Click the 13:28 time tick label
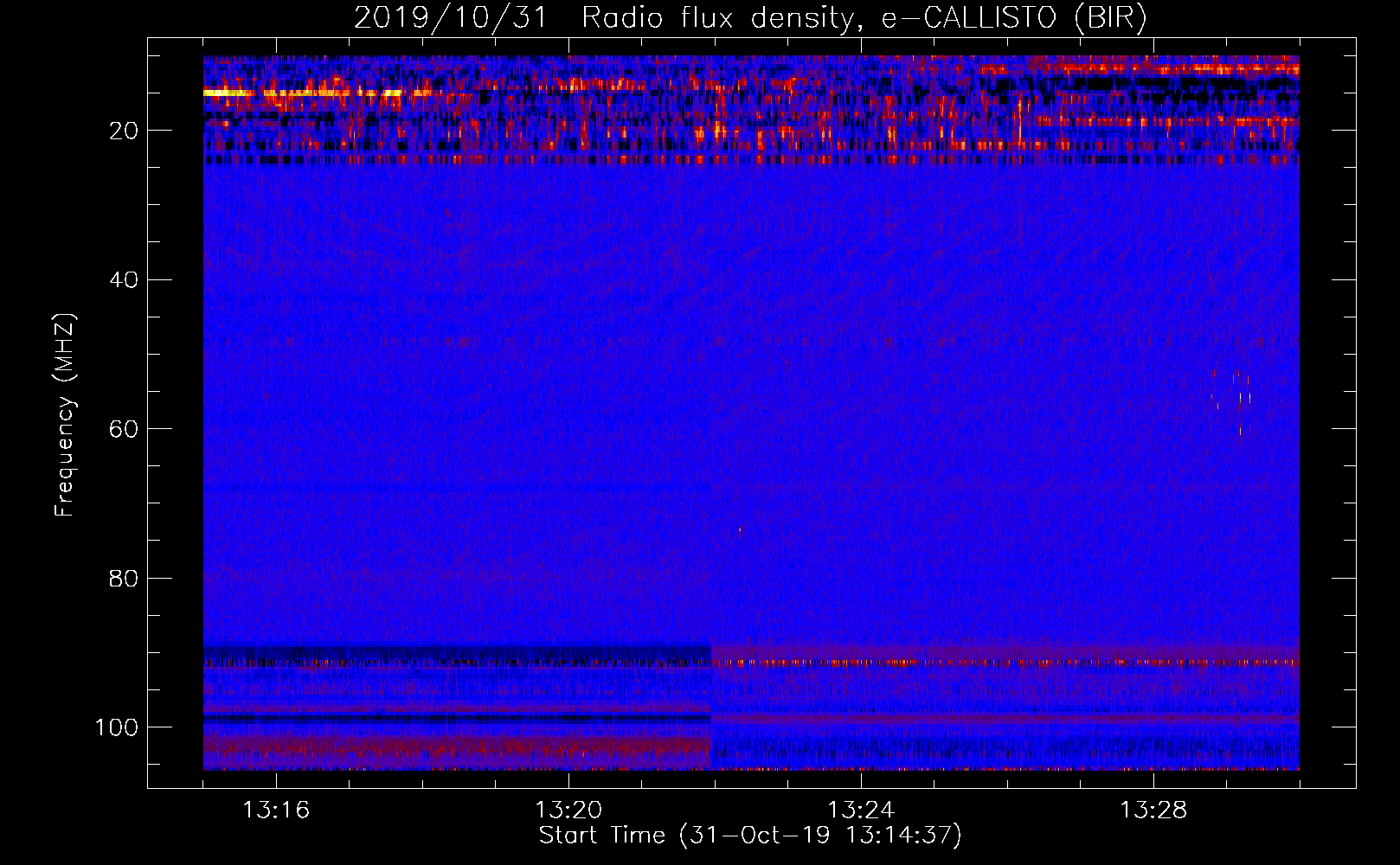The width and height of the screenshot is (1400, 865). [x=1153, y=811]
